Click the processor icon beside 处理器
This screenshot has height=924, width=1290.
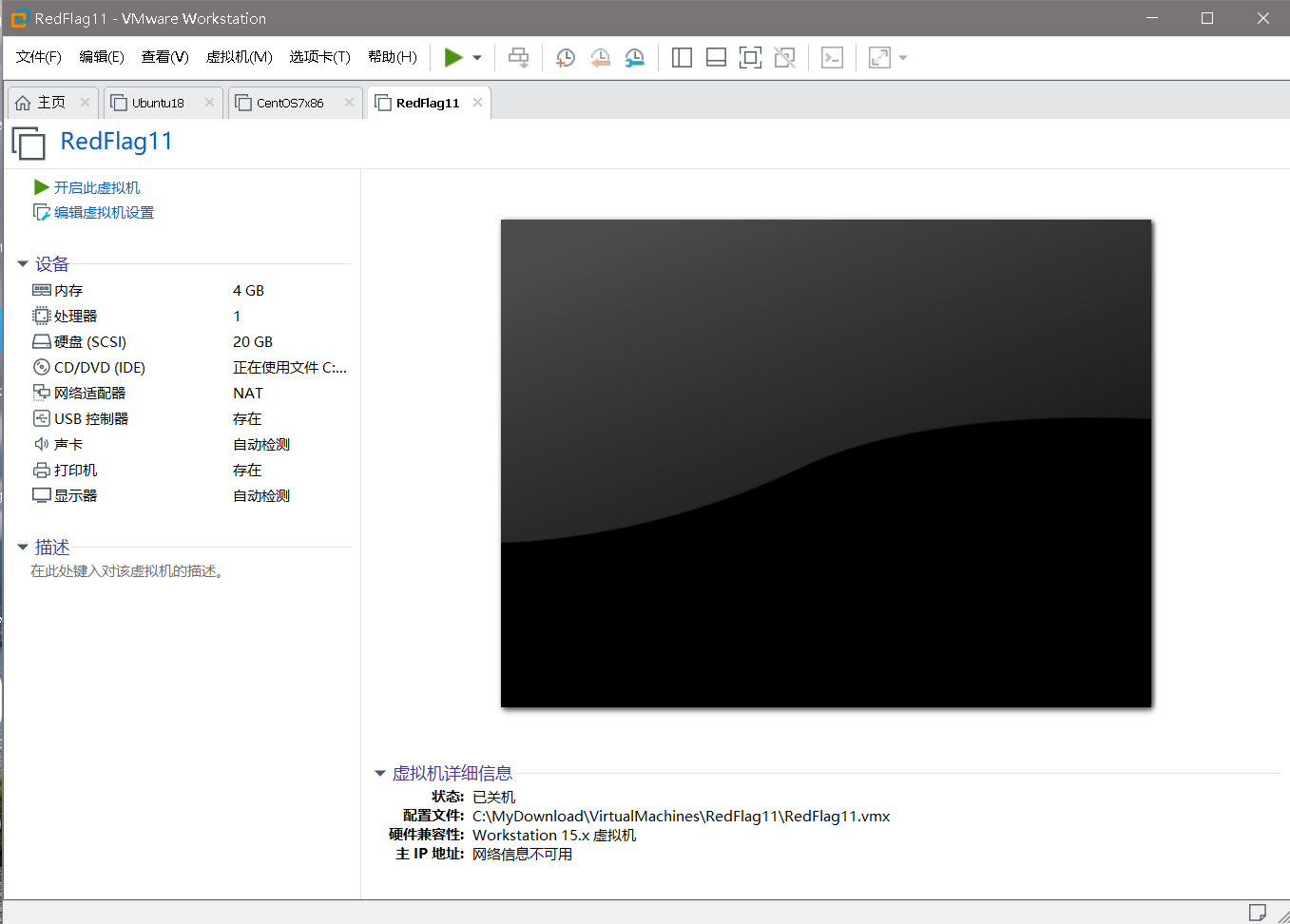pos(42,316)
